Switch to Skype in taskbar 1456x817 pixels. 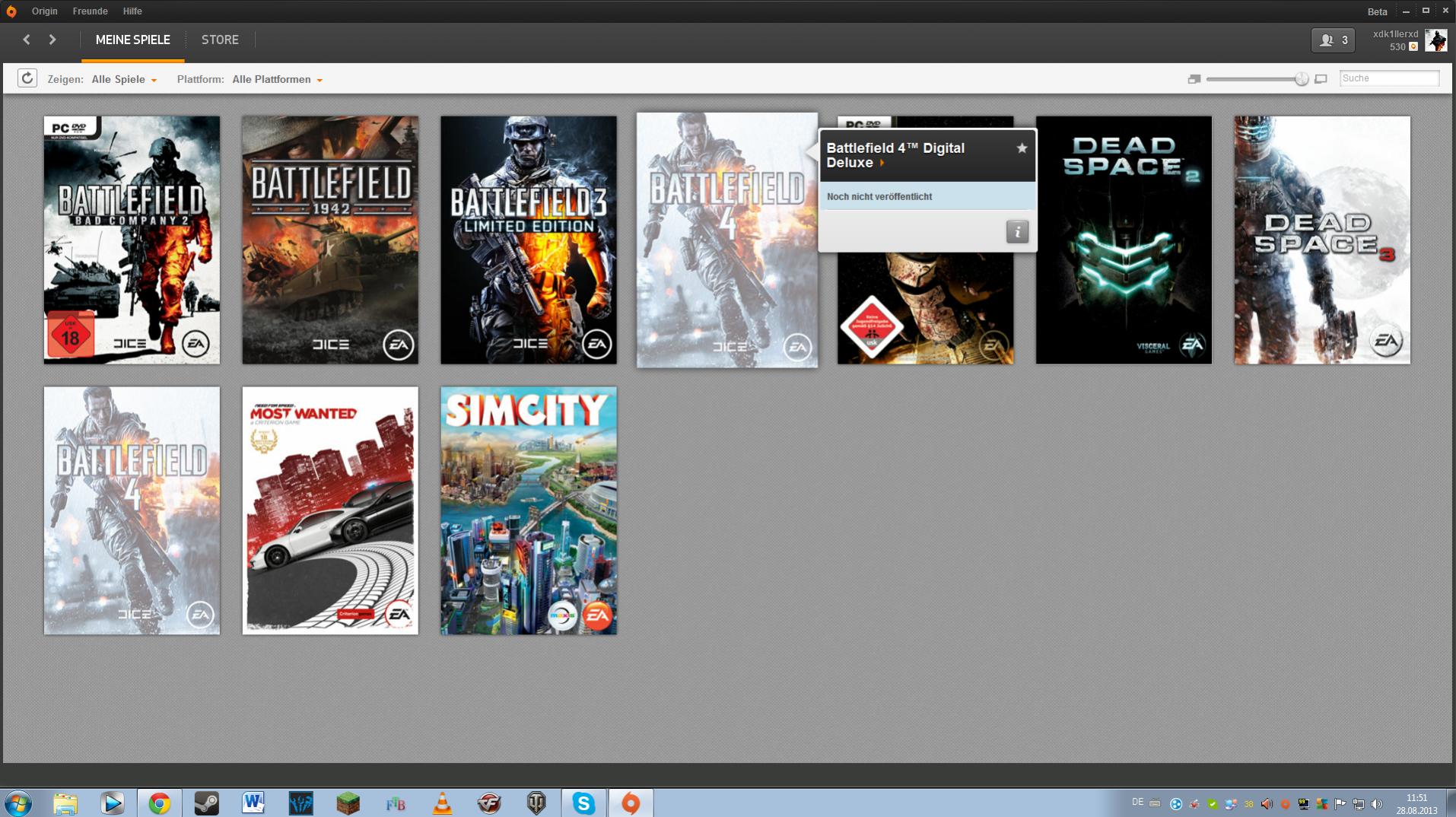coord(583,803)
